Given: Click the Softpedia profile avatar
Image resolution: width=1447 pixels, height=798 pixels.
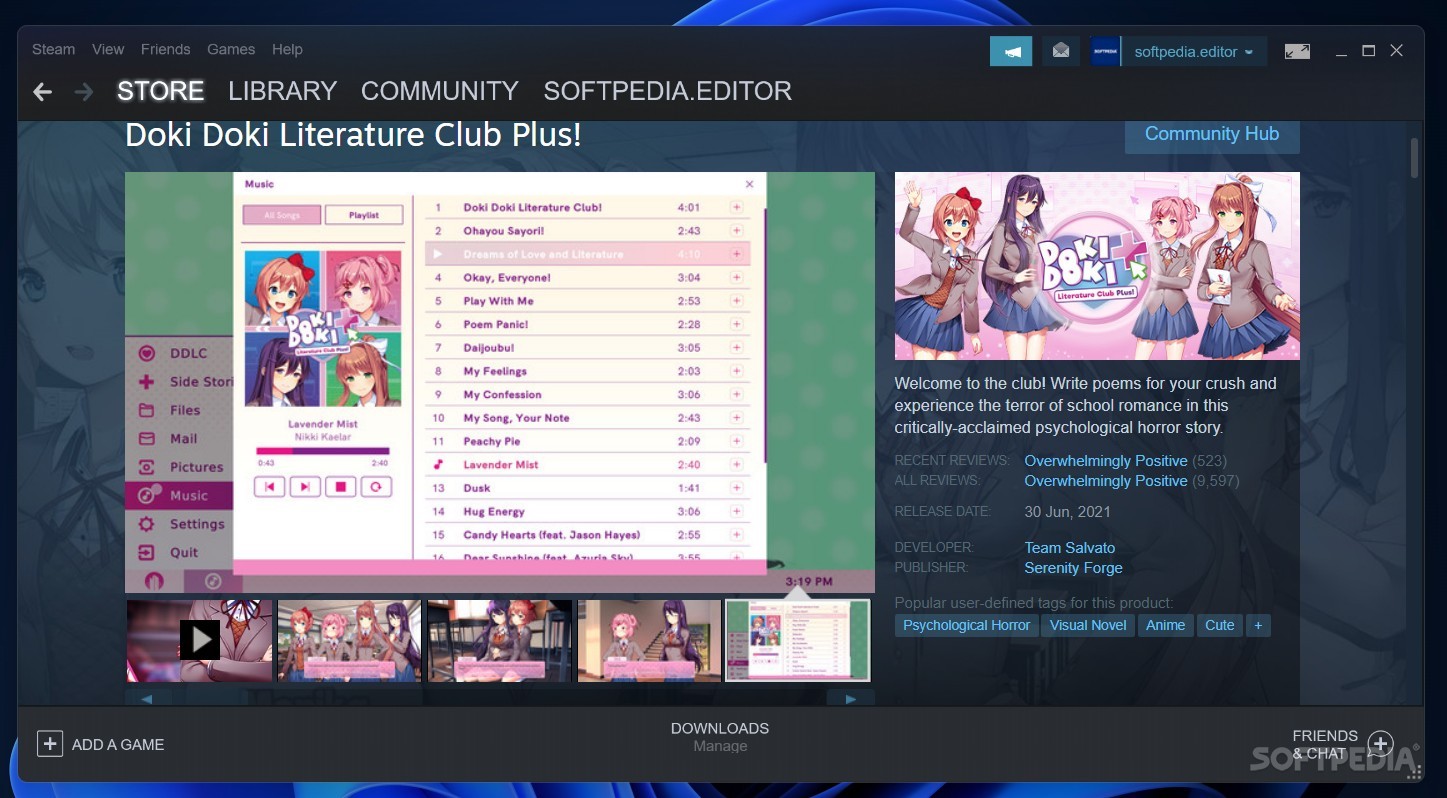Looking at the screenshot, I should [x=1105, y=52].
